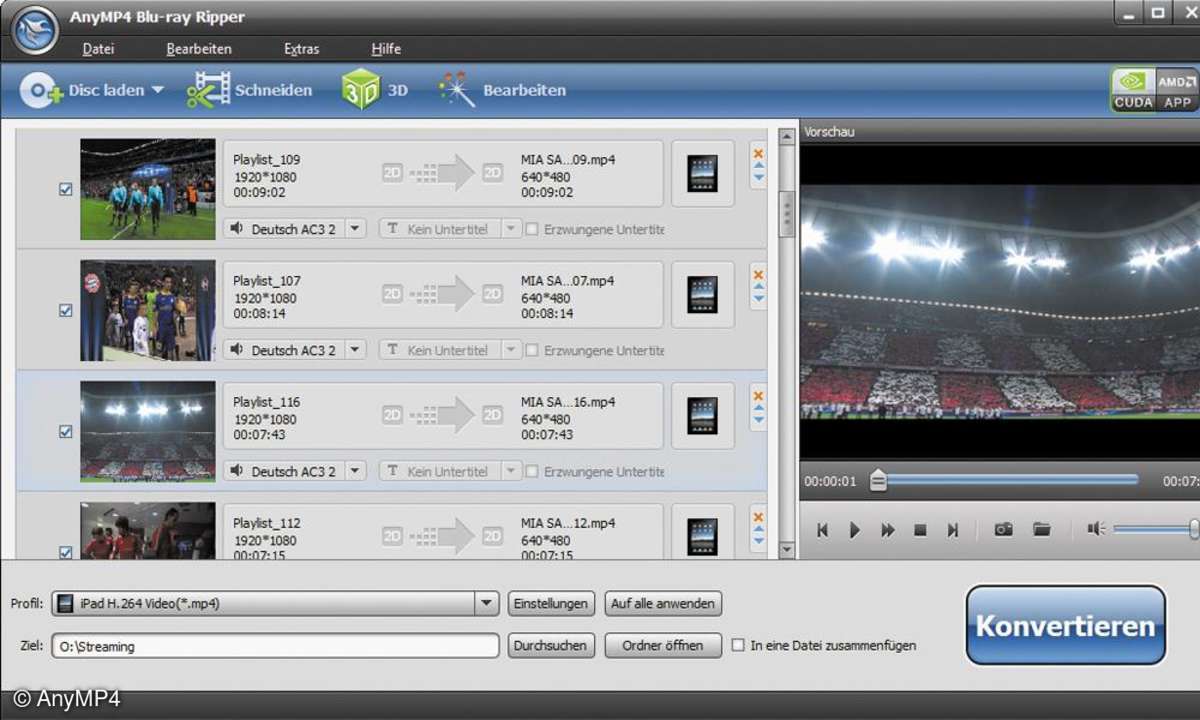Skip to previous chapter in preview
1200x720 pixels.
point(822,530)
